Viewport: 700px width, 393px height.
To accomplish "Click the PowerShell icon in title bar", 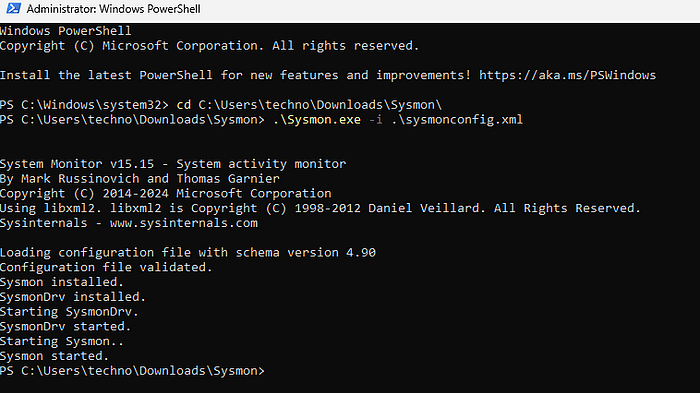I will coord(13,8).
